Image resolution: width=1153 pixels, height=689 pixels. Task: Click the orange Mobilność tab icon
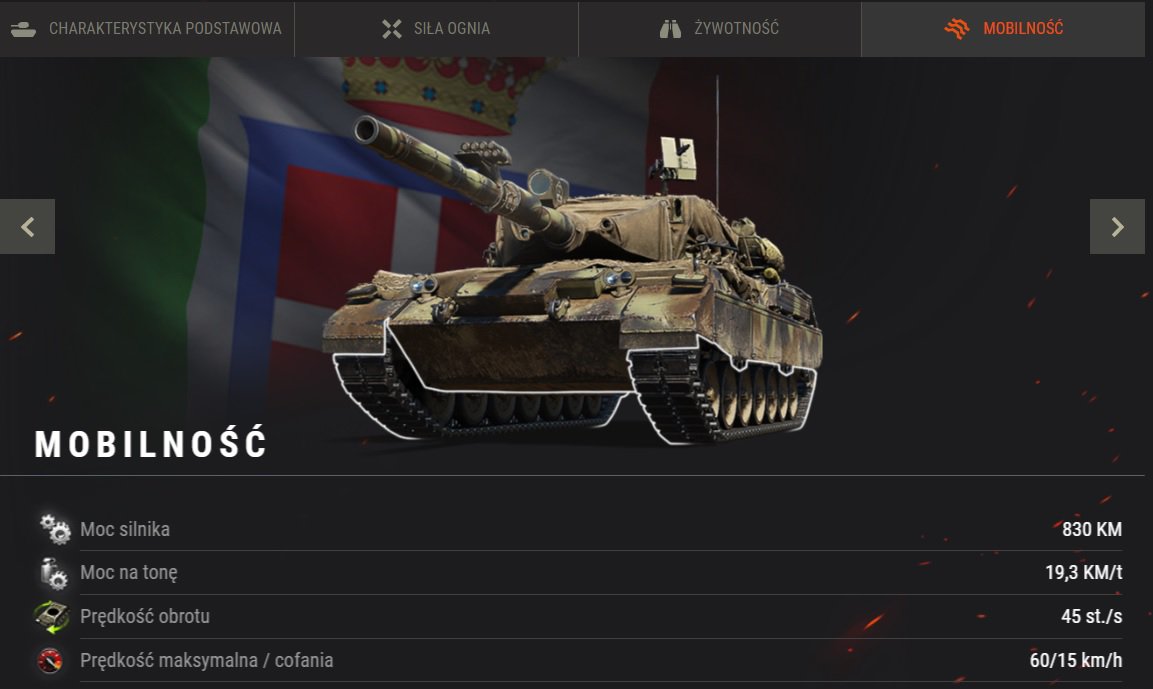pos(957,29)
